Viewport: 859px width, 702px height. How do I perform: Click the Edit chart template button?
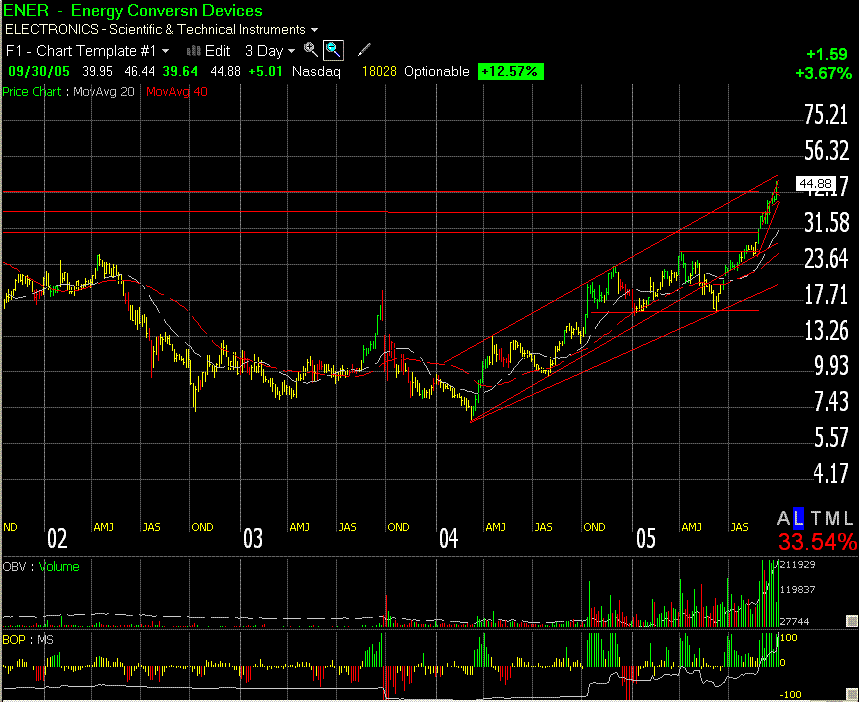click(217, 50)
